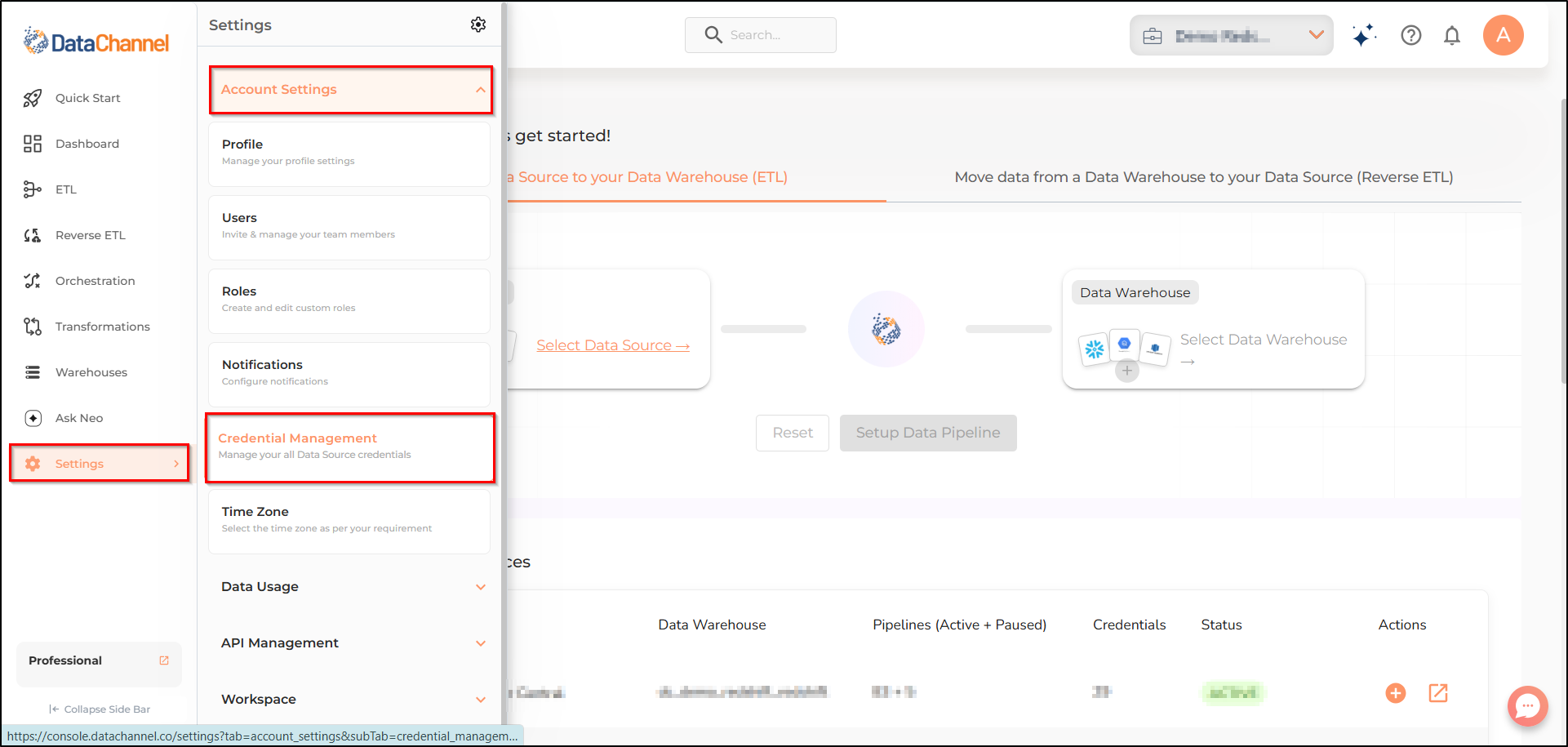Click the Professional plan badge
The width and height of the screenshot is (1568, 747).
coord(99,664)
